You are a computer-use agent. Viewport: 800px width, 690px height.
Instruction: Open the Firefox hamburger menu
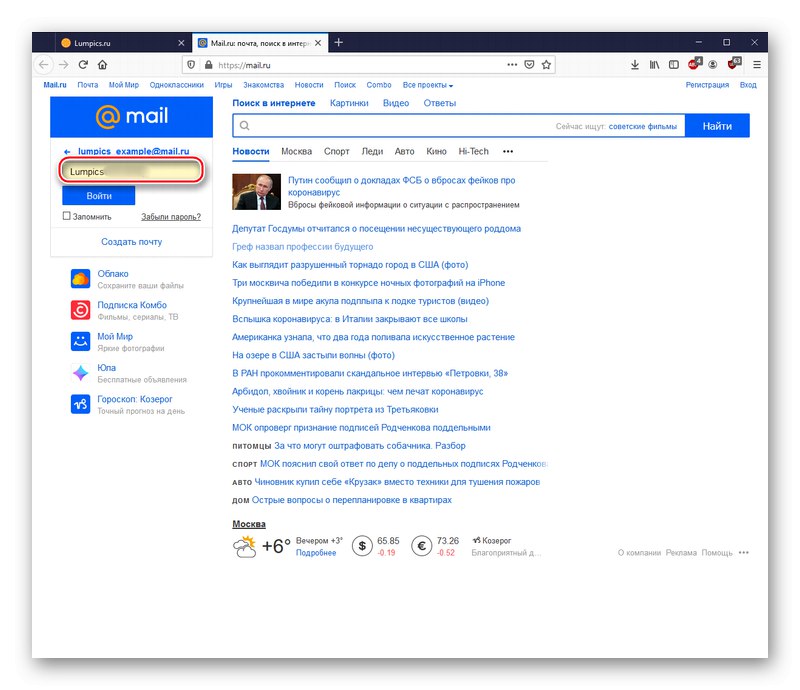click(757, 65)
